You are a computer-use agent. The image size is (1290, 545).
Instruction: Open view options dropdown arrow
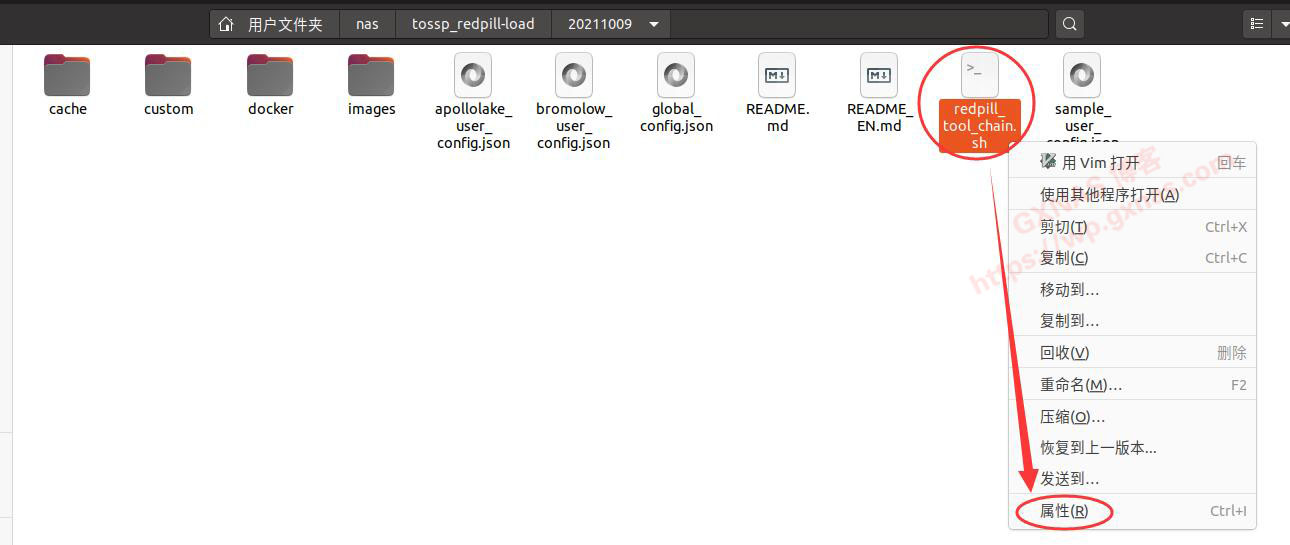[x=1282, y=24]
